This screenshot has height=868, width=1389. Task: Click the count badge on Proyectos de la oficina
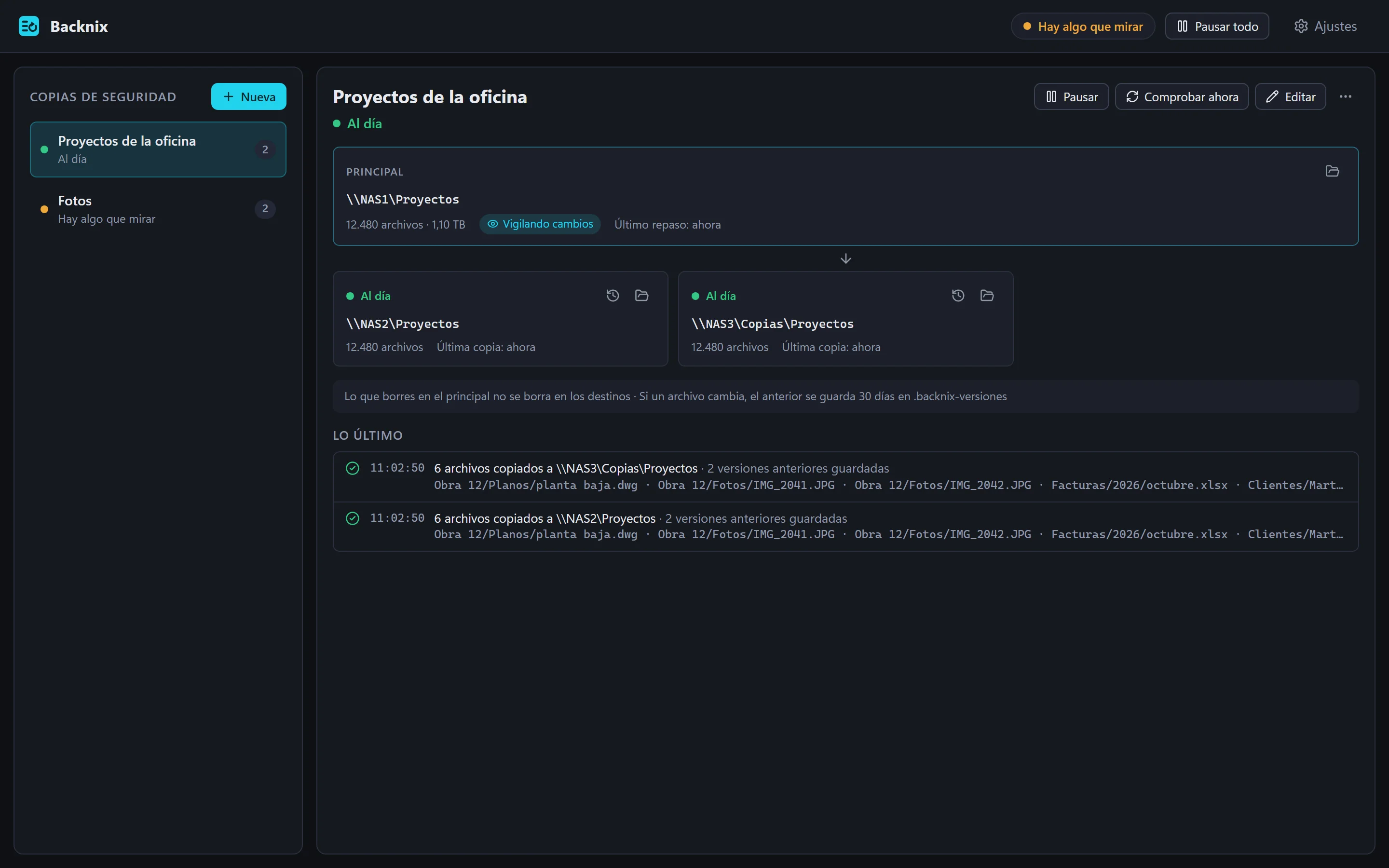pyautogui.click(x=265, y=149)
